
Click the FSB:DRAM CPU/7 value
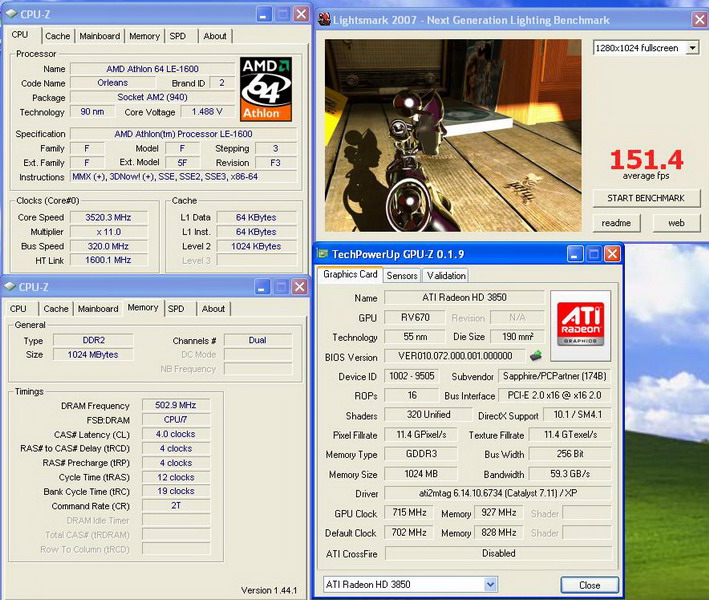point(176,420)
